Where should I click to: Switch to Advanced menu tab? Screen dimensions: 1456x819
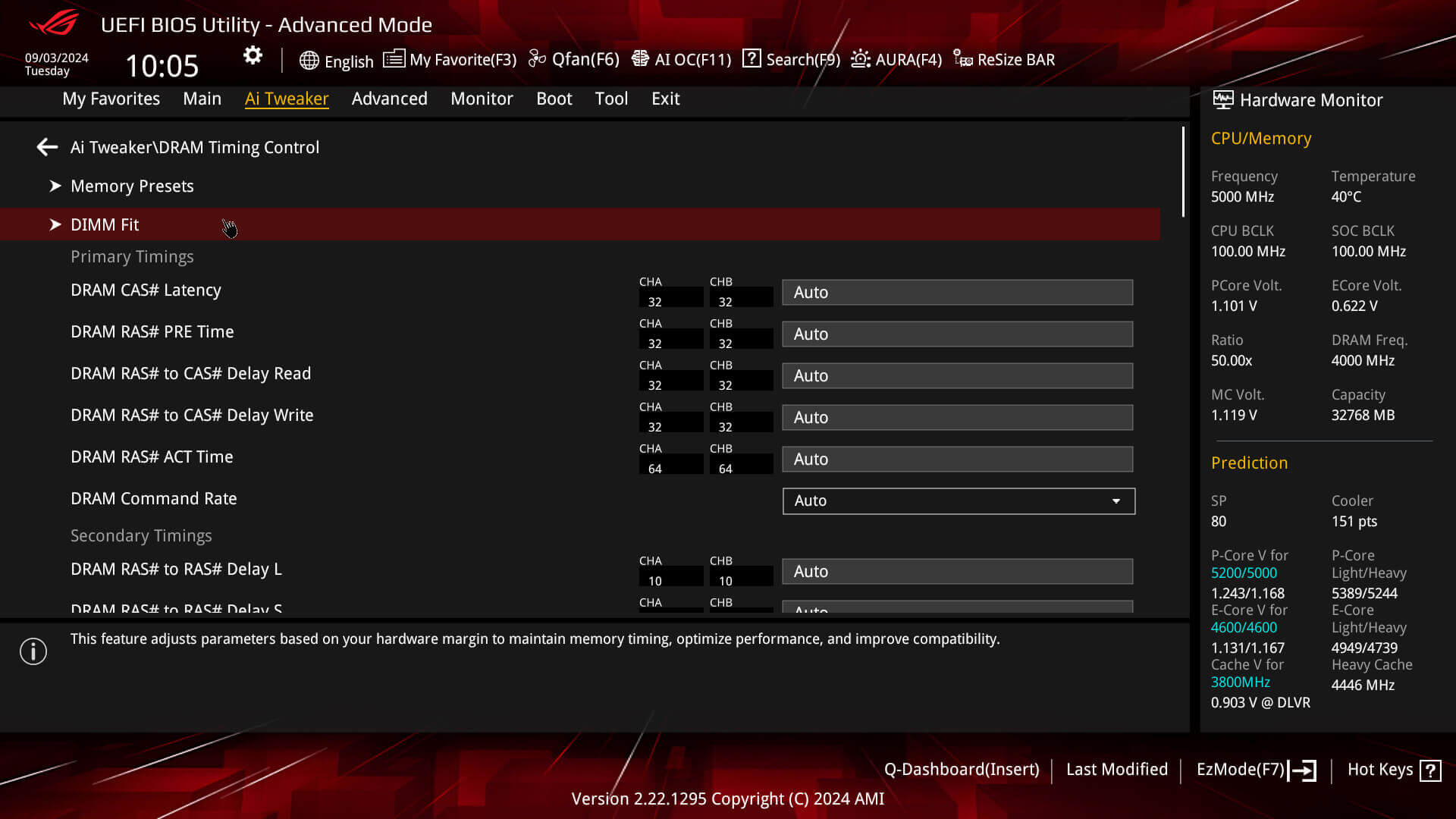pyautogui.click(x=389, y=98)
